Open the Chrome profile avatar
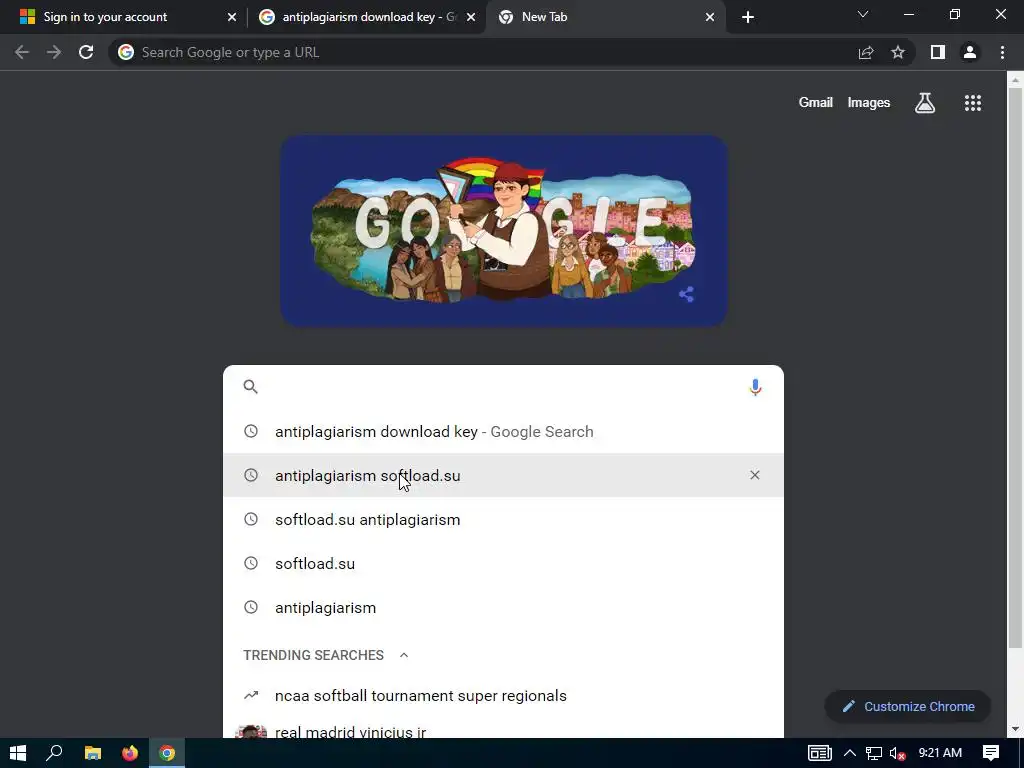The width and height of the screenshot is (1024, 768). pos(970,52)
